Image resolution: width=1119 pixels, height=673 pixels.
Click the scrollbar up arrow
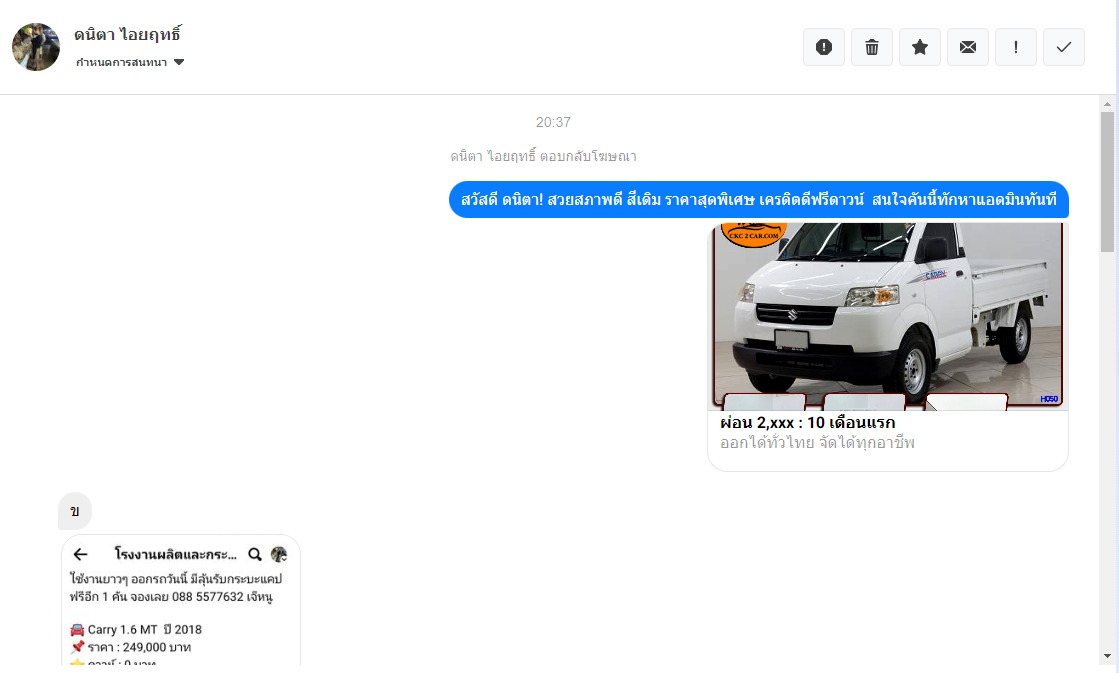click(x=1107, y=104)
